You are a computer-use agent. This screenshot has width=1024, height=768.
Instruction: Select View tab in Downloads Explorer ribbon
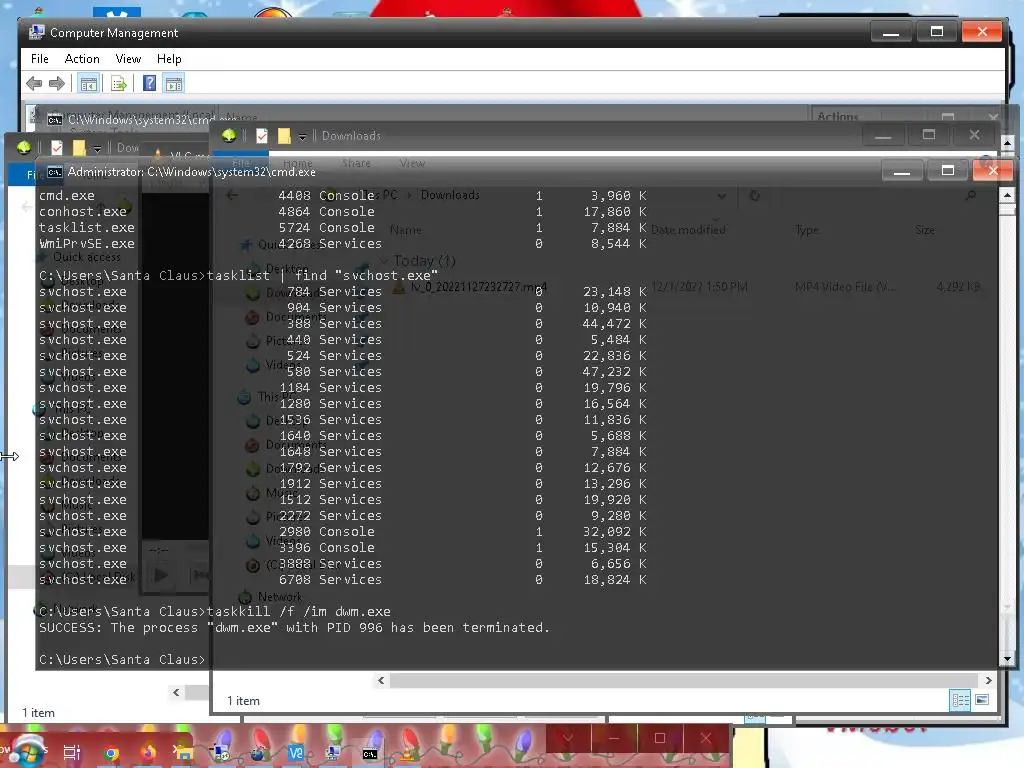point(412,163)
